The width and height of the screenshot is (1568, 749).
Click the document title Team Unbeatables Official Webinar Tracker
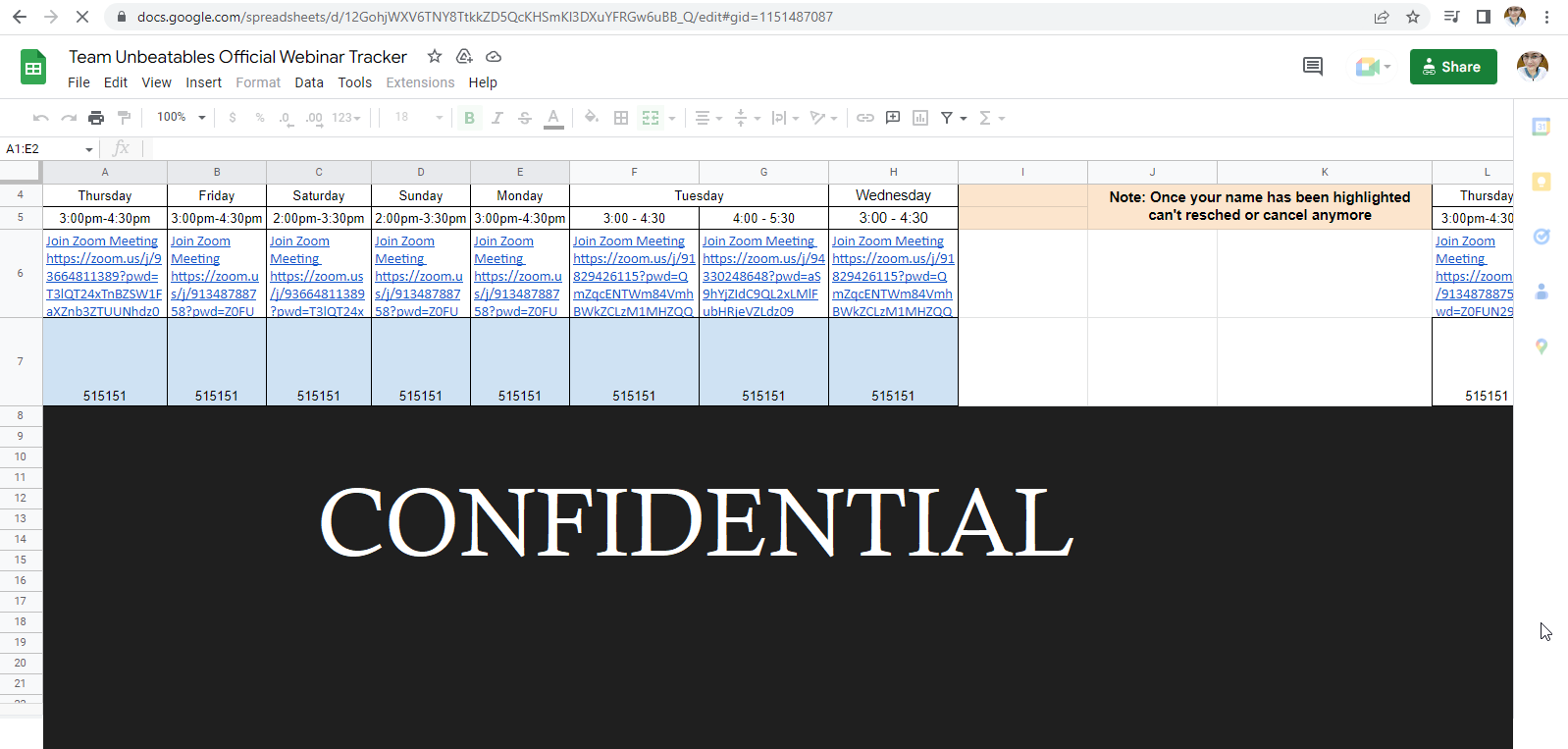237,57
